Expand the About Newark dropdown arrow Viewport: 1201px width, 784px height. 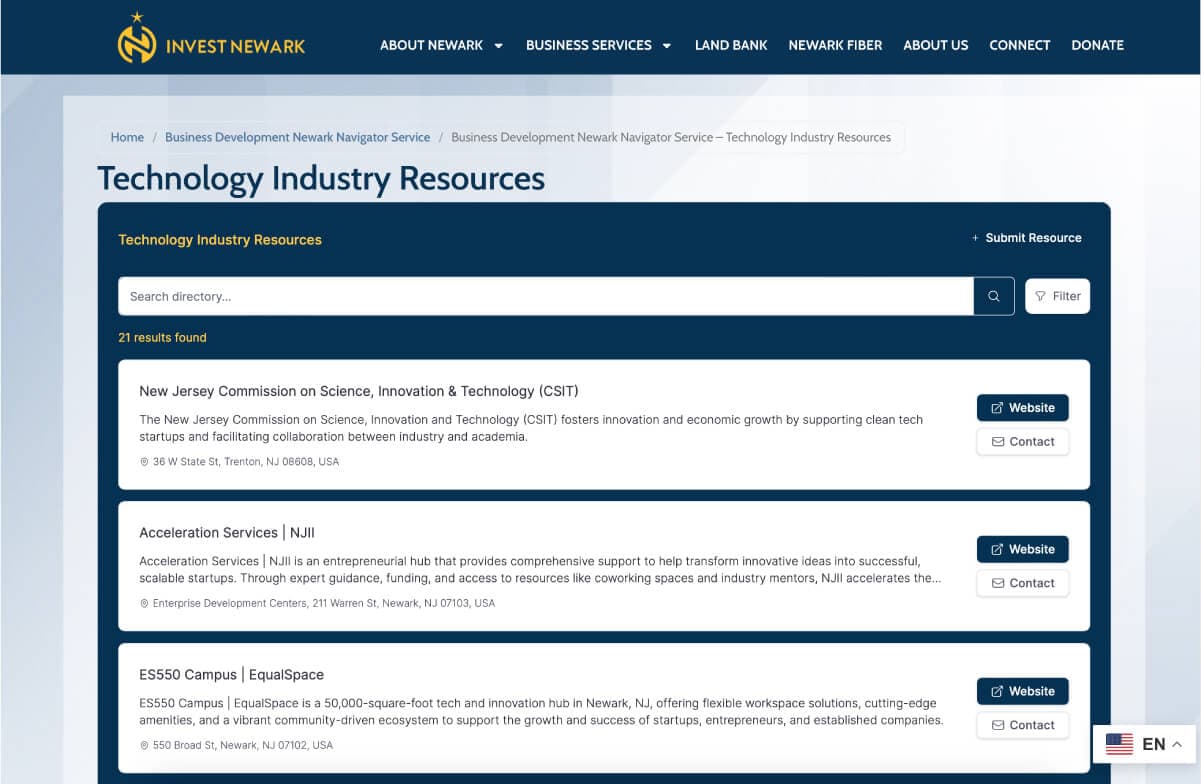[x=498, y=45]
